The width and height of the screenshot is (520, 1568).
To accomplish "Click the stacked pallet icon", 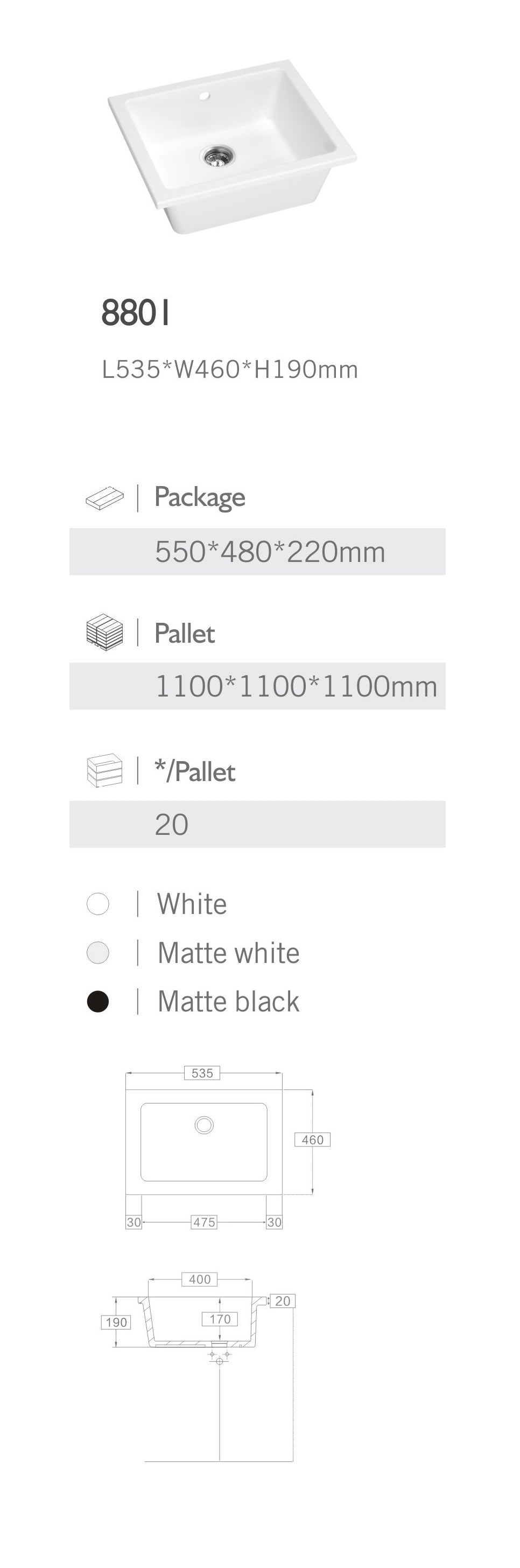I will (105, 632).
